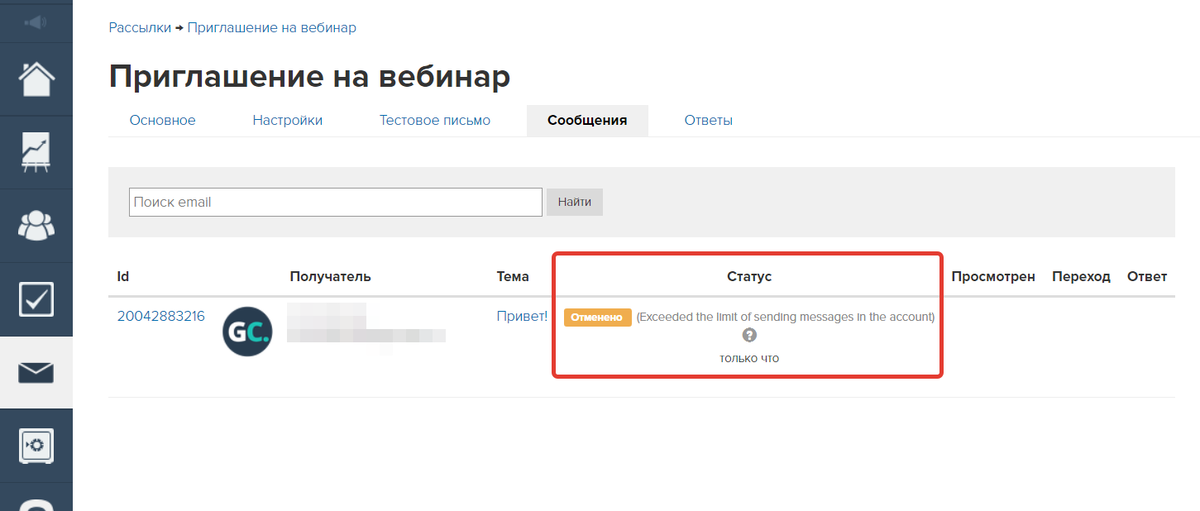The width and height of the screenshot is (1200, 511).
Task: Focus the Поиск email input field
Action: pyautogui.click(x=335, y=202)
